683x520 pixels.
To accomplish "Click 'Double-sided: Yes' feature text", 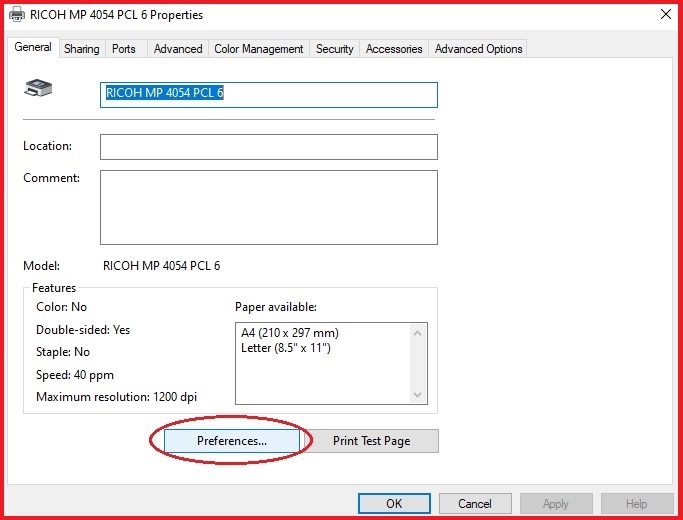I will (x=83, y=330).
